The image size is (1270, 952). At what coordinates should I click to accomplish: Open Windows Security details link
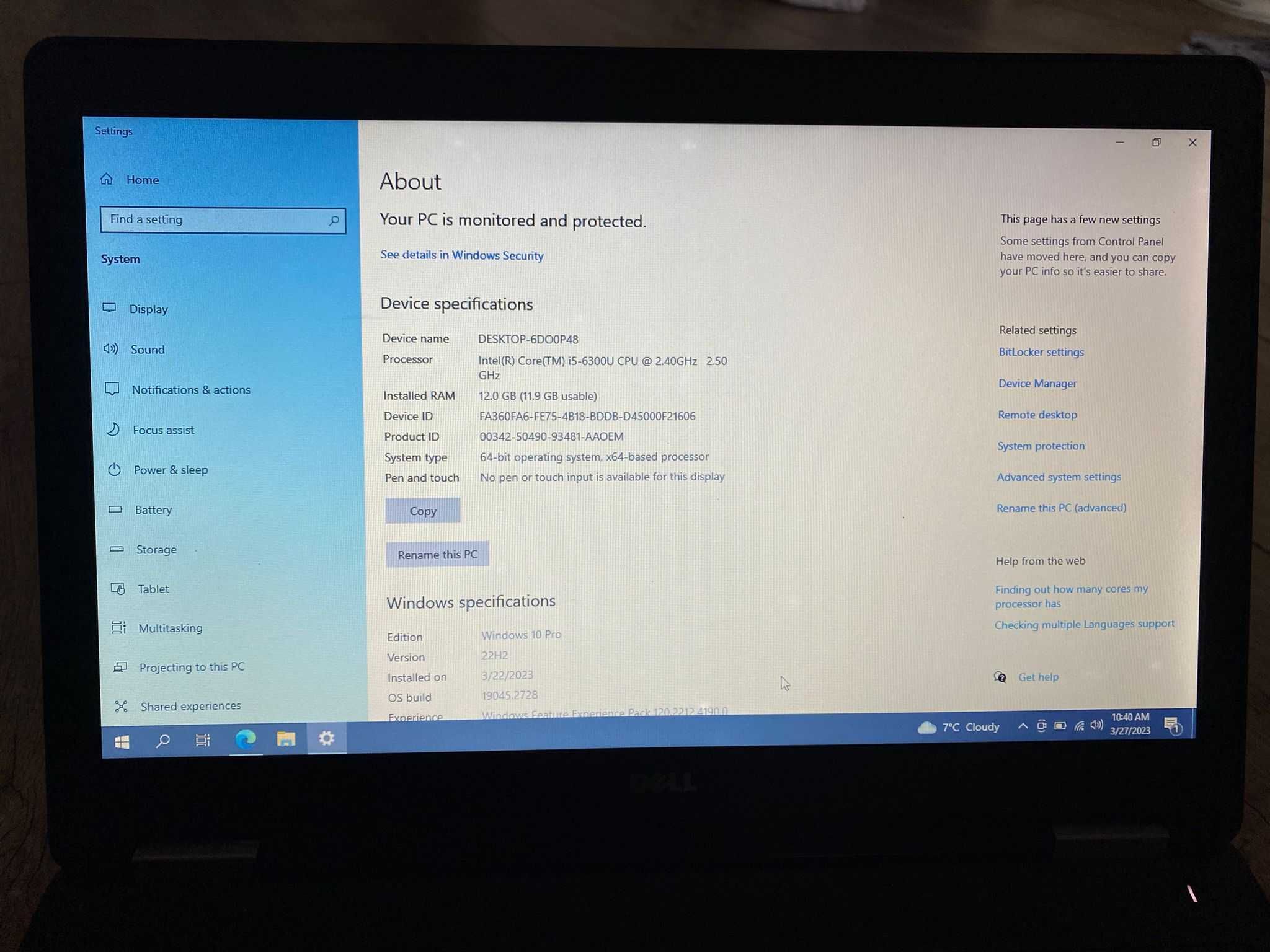(461, 255)
